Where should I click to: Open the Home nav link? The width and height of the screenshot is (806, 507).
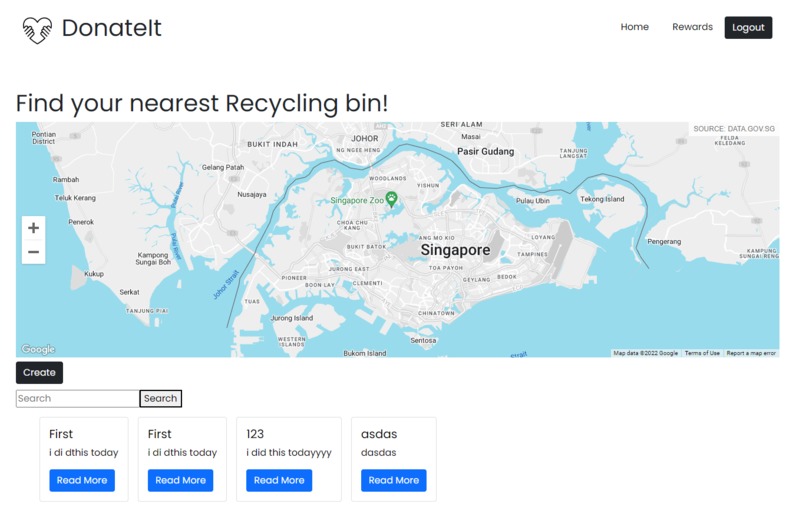634,27
